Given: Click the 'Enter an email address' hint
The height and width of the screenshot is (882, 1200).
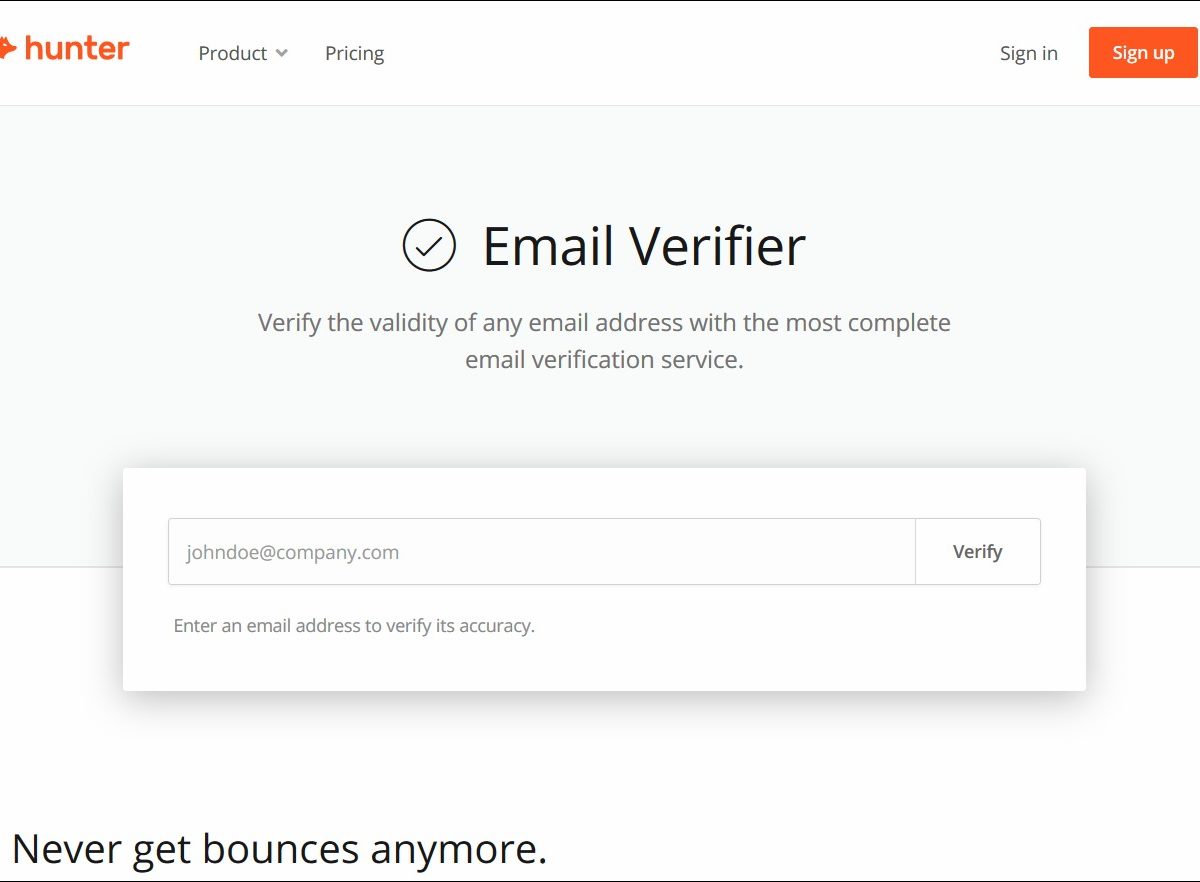Looking at the screenshot, I should (x=354, y=626).
